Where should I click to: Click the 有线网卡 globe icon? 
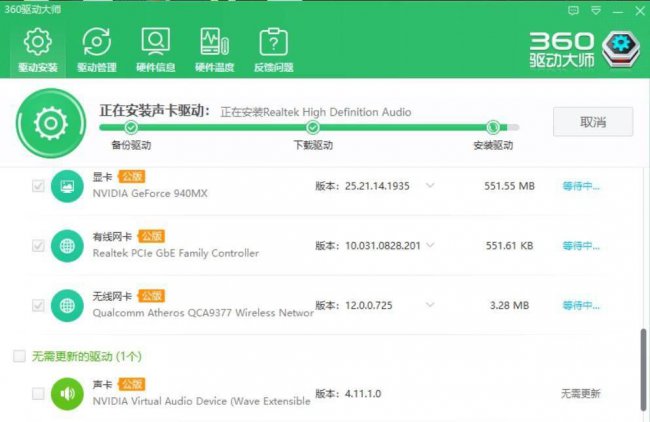(67, 246)
